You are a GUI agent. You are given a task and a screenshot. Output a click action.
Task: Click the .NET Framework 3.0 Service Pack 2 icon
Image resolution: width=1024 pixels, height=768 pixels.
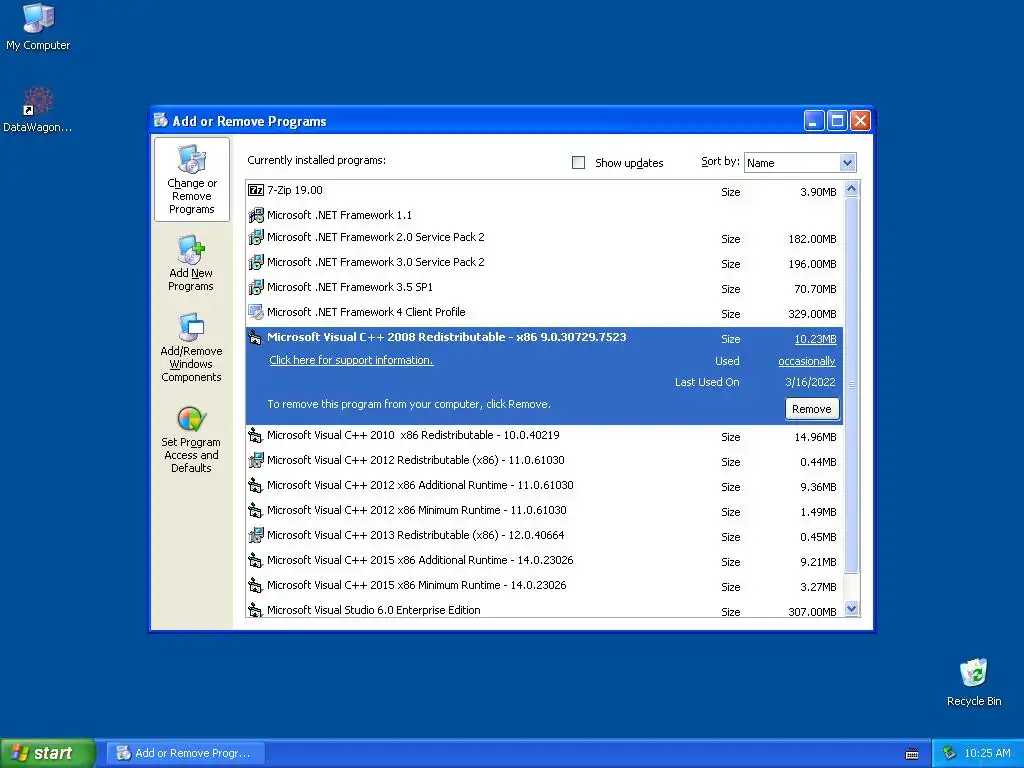256,262
